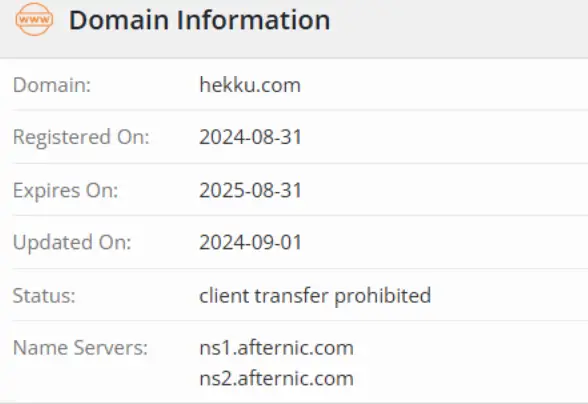Screen dimensions: 588x404
Task: Click the Expires On: label
Action: tap(66, 191)
